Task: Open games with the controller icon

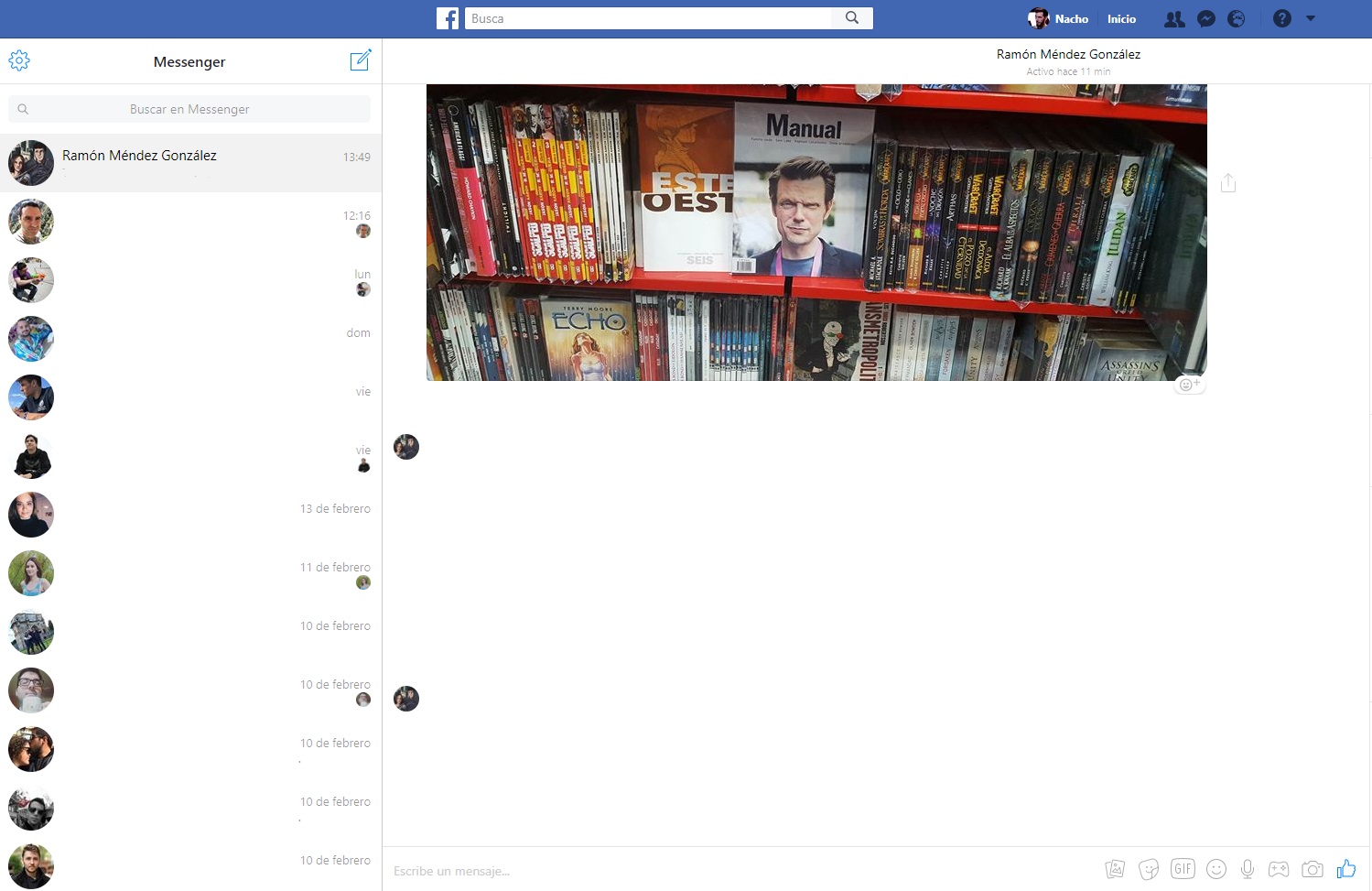Action: tap(1279, 869)
